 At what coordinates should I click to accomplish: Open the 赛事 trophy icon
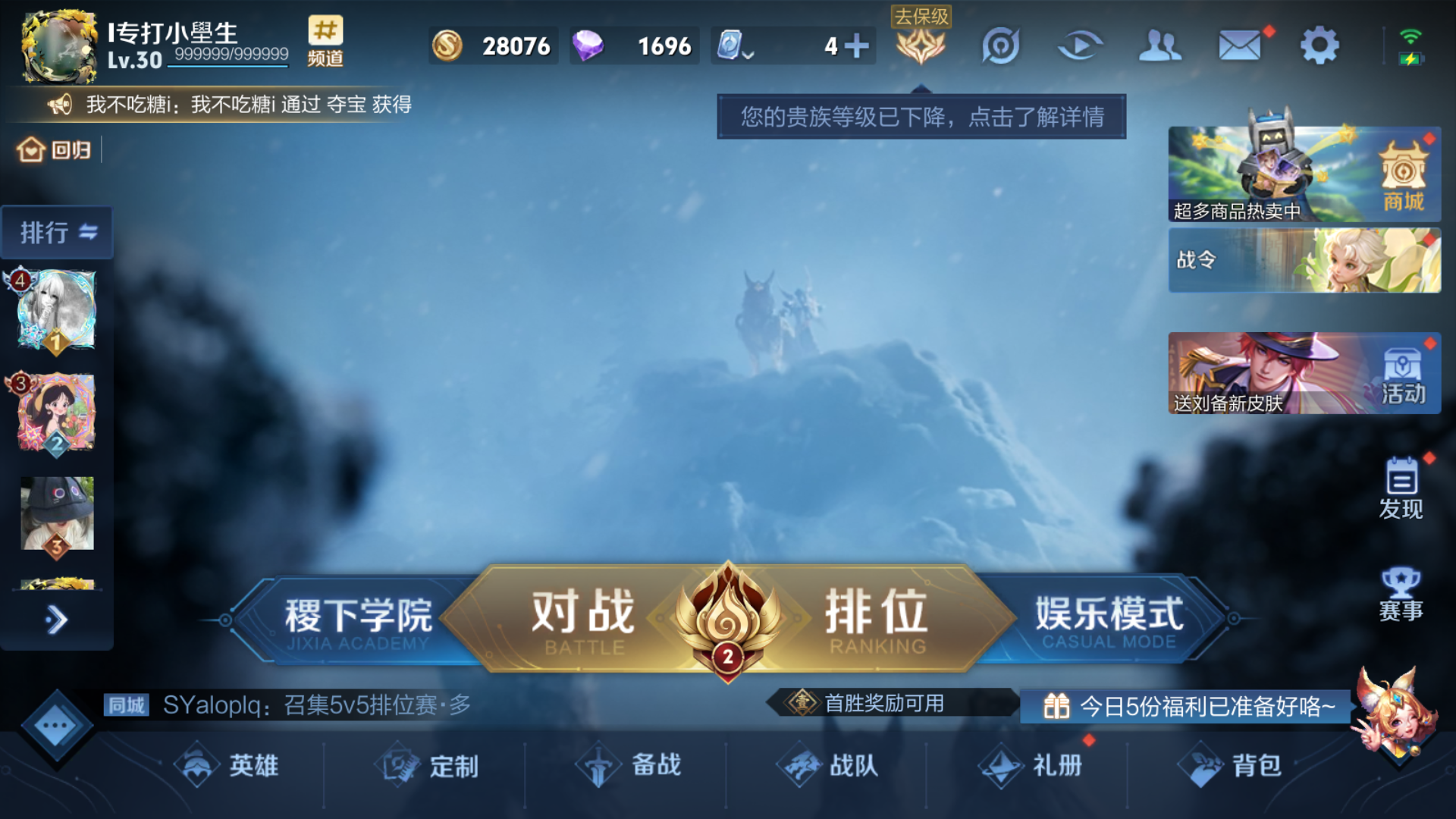pyautogui.click(x=1401, y=595)
